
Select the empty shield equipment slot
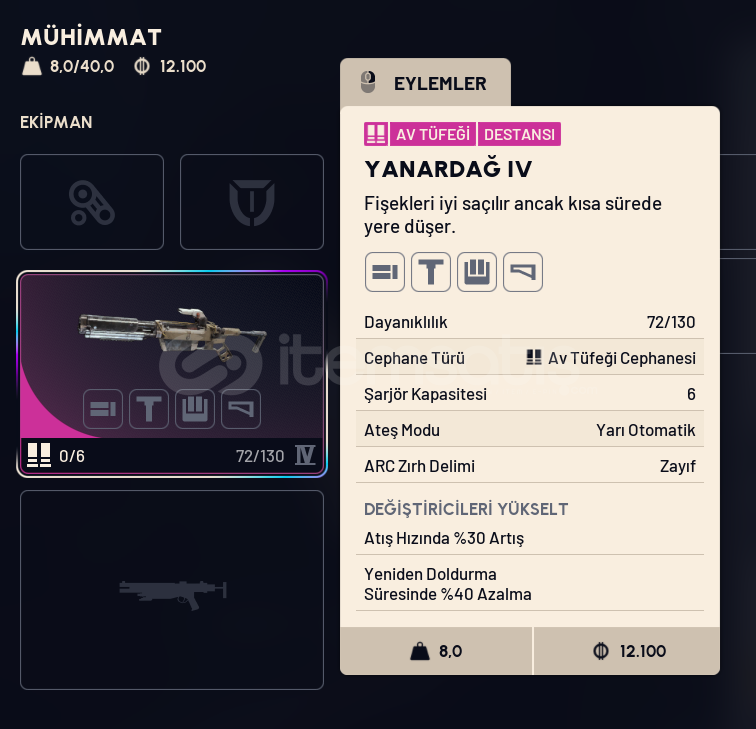pos(252,202)
